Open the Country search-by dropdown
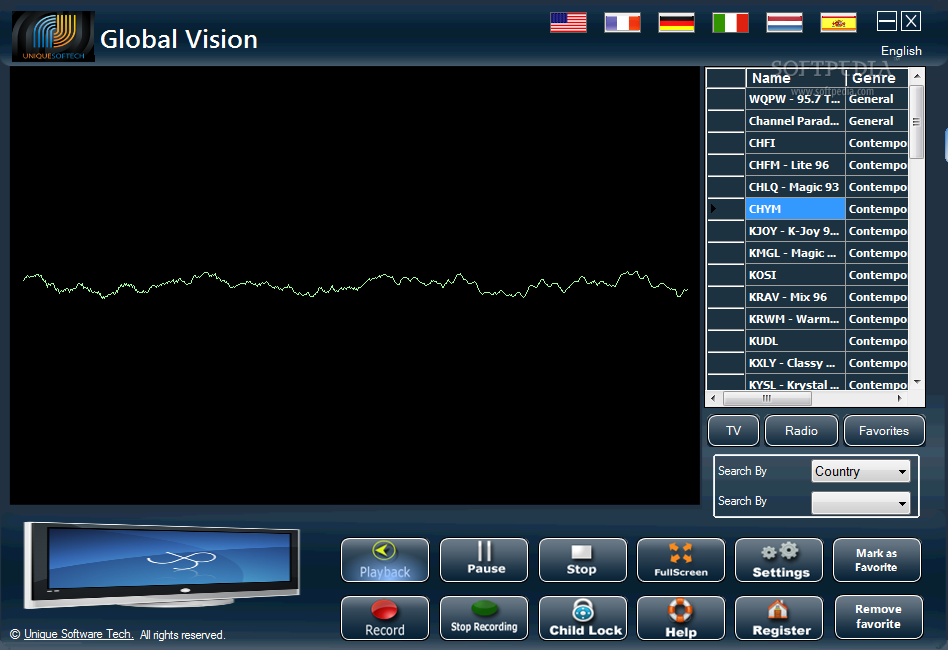The image size is (948, 650). [861, 471]
